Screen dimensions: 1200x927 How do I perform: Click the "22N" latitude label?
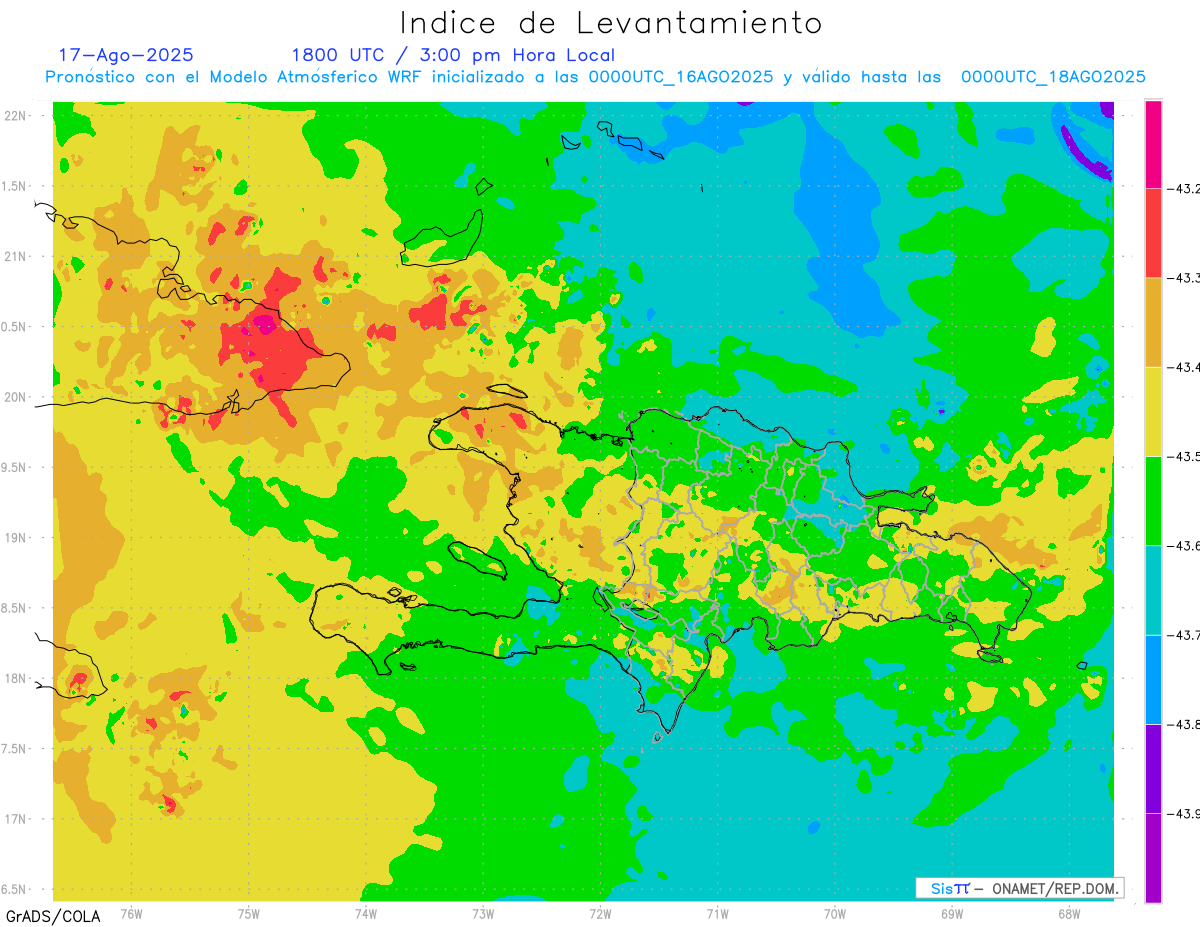pos(16,116)
